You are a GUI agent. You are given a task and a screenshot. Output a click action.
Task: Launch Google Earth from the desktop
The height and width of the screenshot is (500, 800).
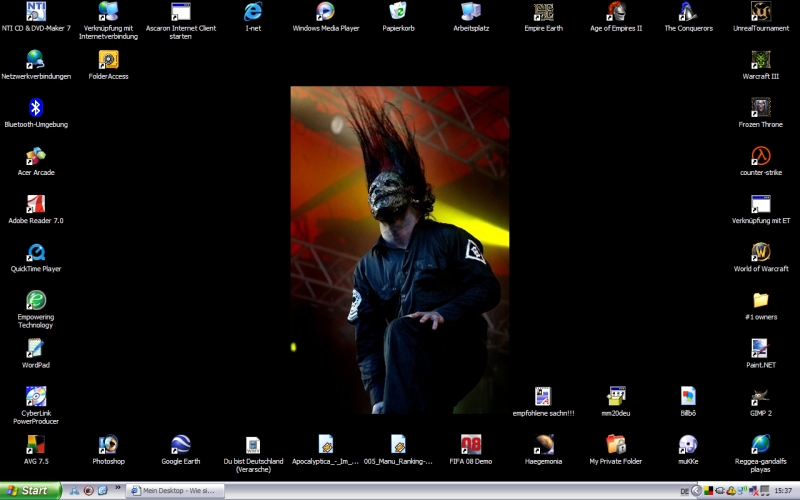[180, 445]
